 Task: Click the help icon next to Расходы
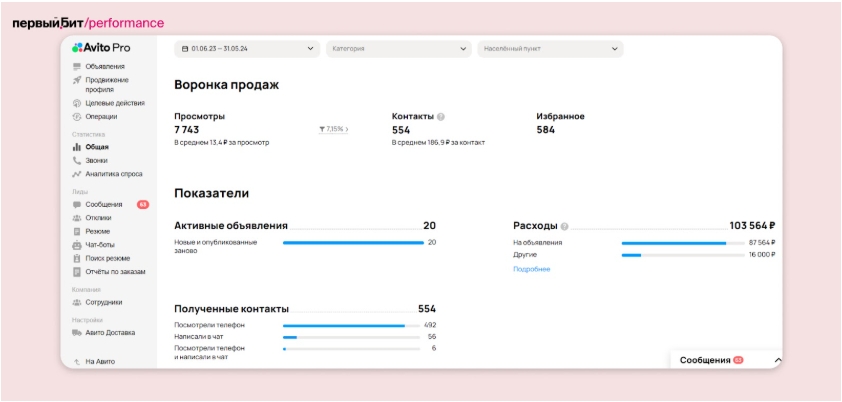point(564,226)
